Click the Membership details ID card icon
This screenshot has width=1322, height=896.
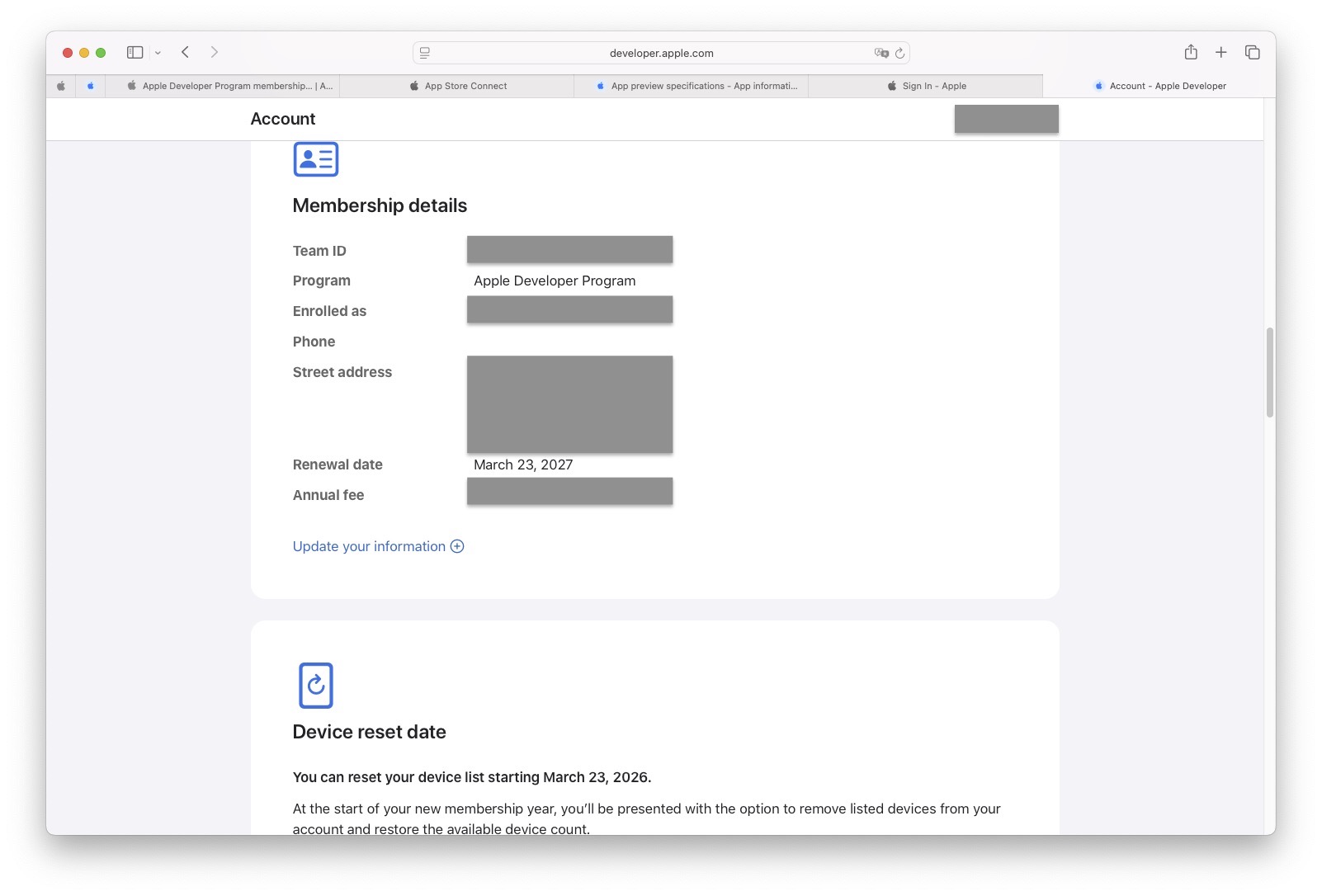pyautogui.click(x=316, y=159)
